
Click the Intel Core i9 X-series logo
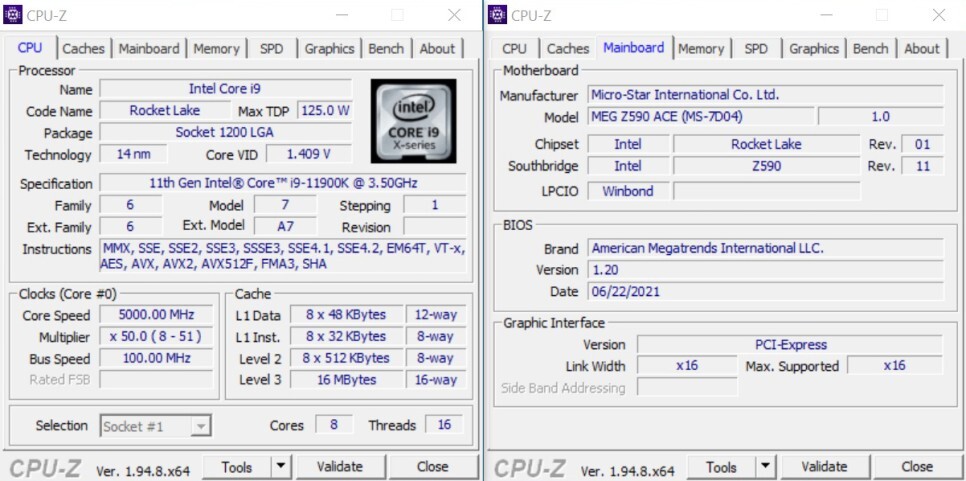(x=413, y=121)
